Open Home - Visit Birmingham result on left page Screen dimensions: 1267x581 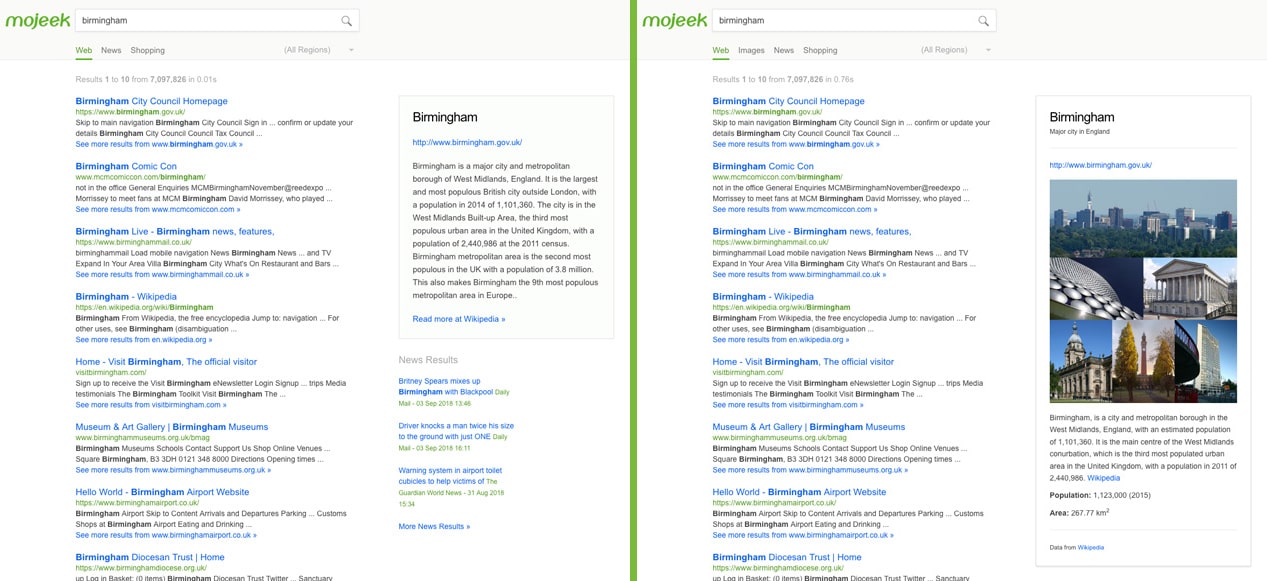pyautogui.click(x=166, y=362)
